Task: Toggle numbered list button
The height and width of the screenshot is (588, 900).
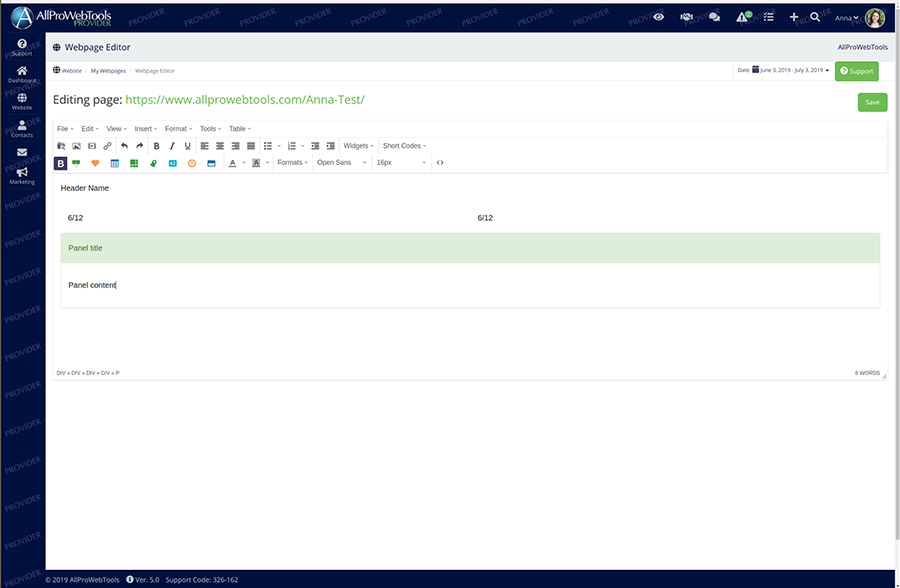Action: (x=292, y=146)
